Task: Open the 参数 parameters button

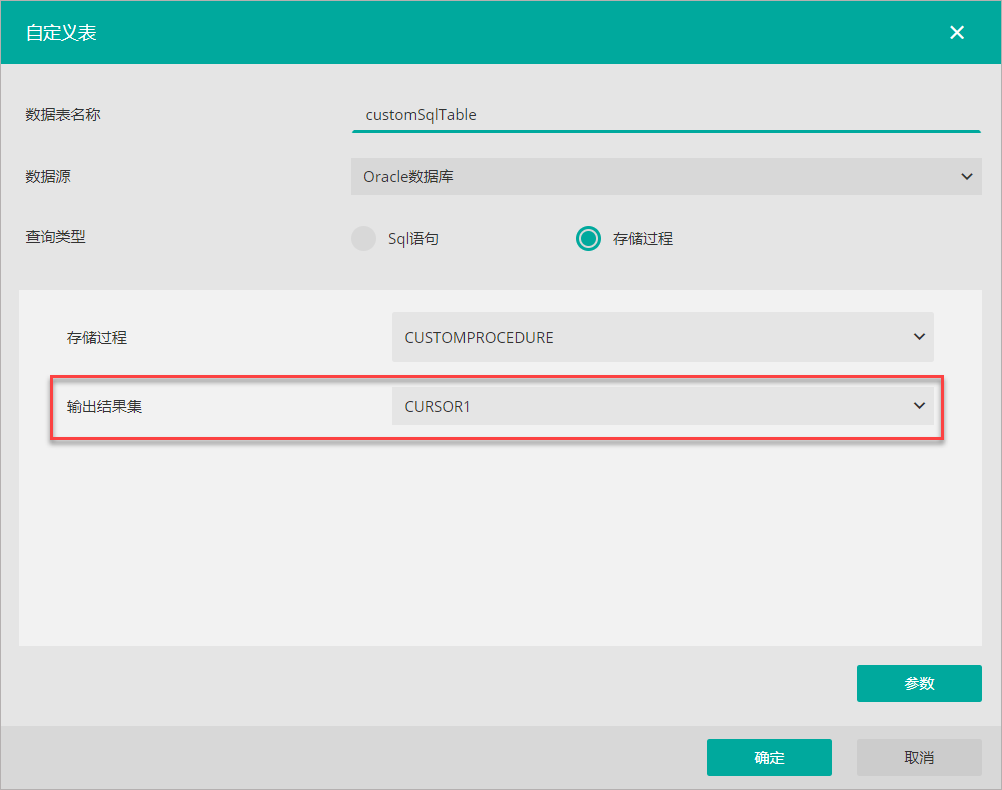Action: (919, 684)
